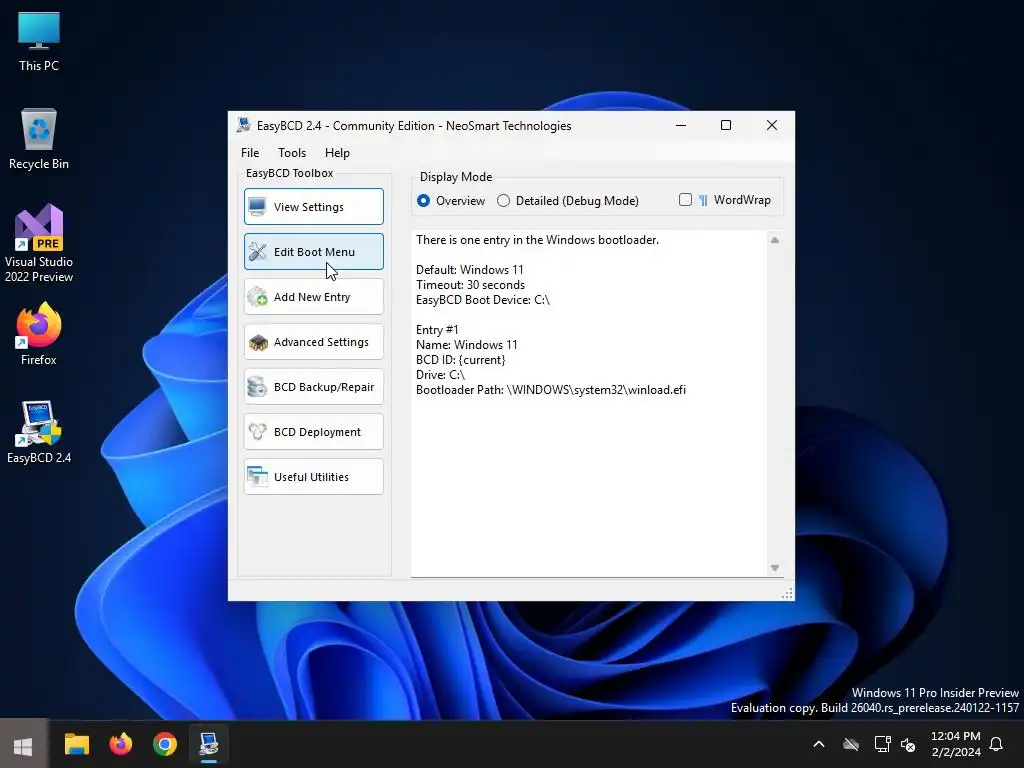The height and width of the screenshot is (768, 1024).
Task: Open the taskbar clock showing 12:04 PM
Action: click(955, 744)
